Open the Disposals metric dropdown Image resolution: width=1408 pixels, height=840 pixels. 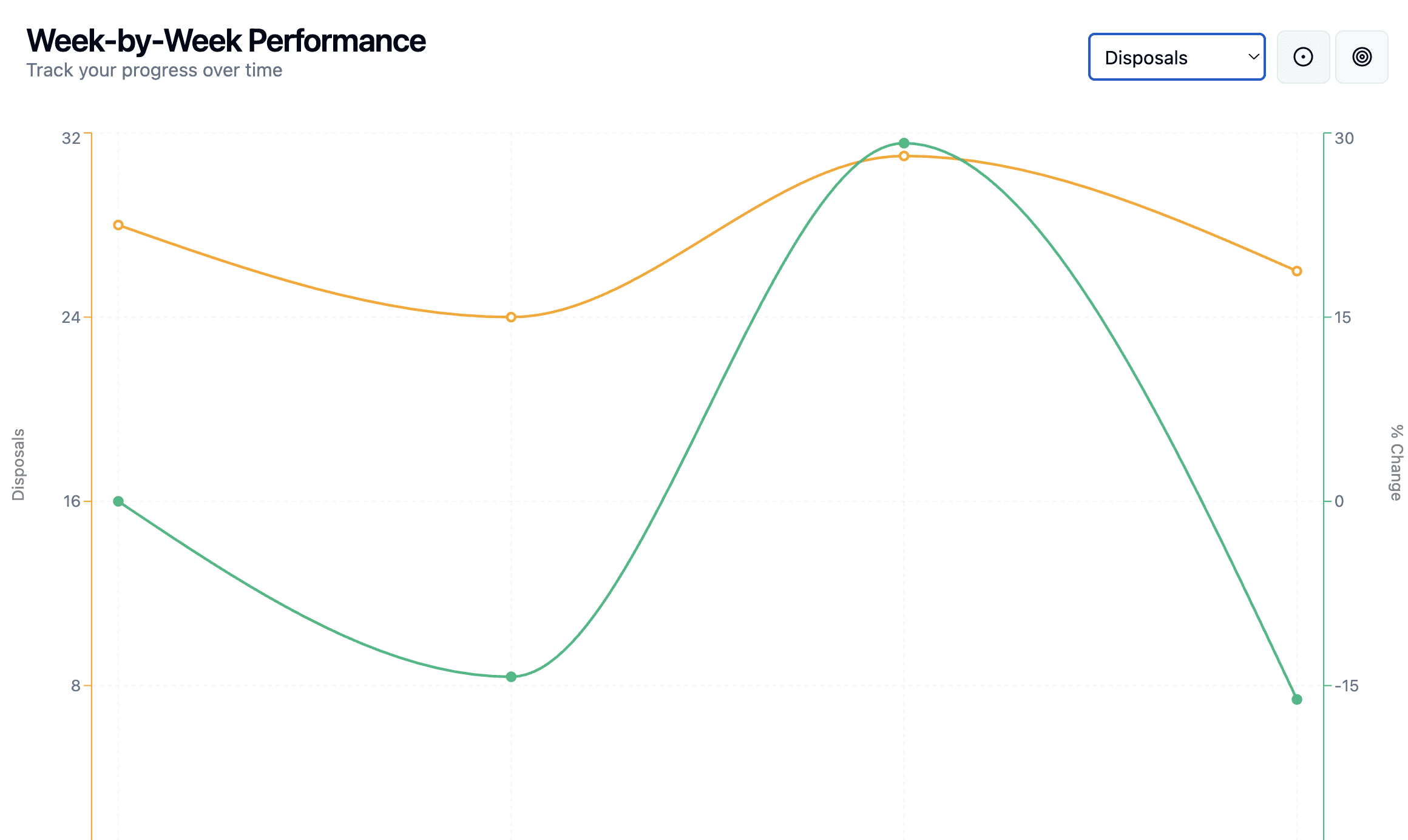(x=1177, y=57)
